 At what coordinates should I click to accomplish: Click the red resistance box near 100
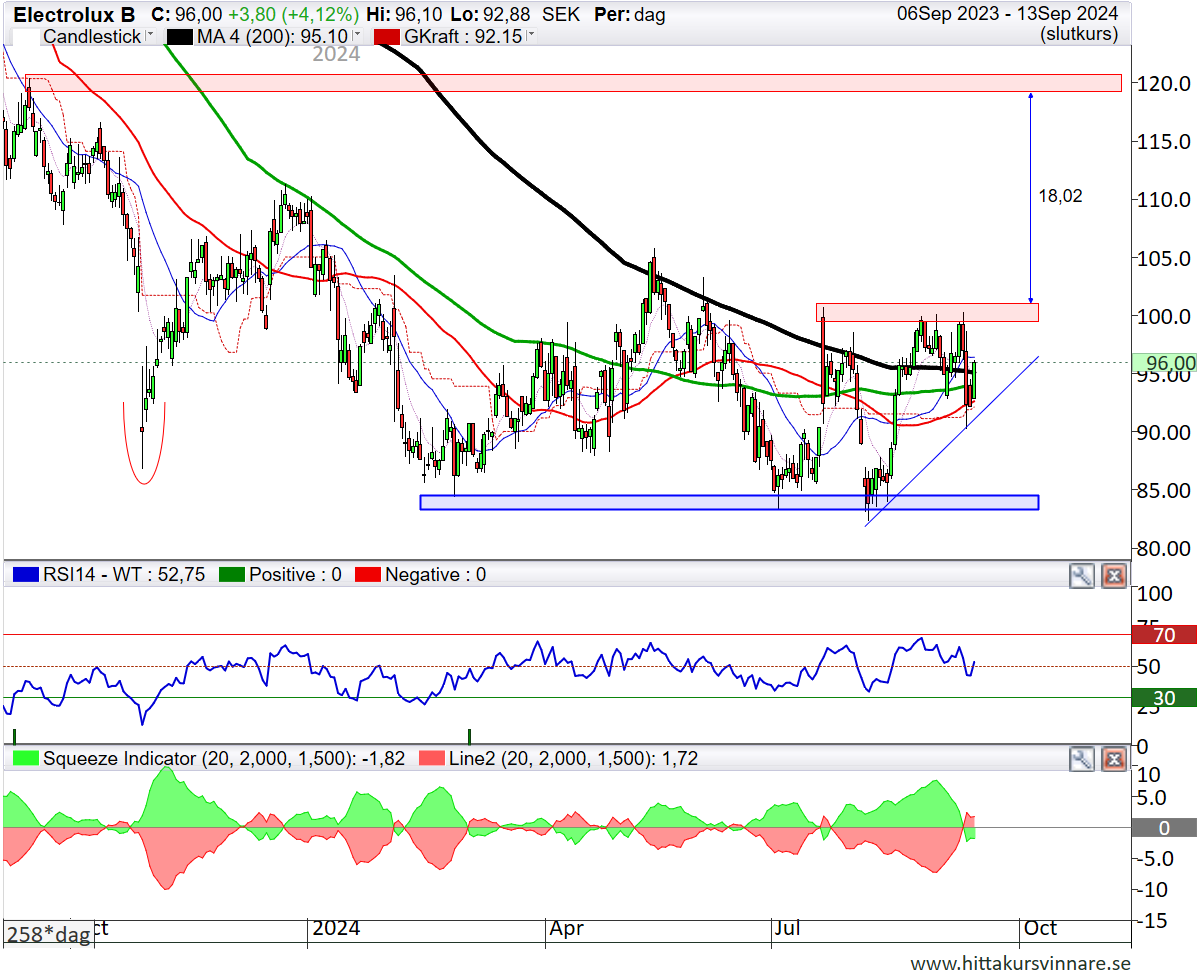(x=927, y=312)
